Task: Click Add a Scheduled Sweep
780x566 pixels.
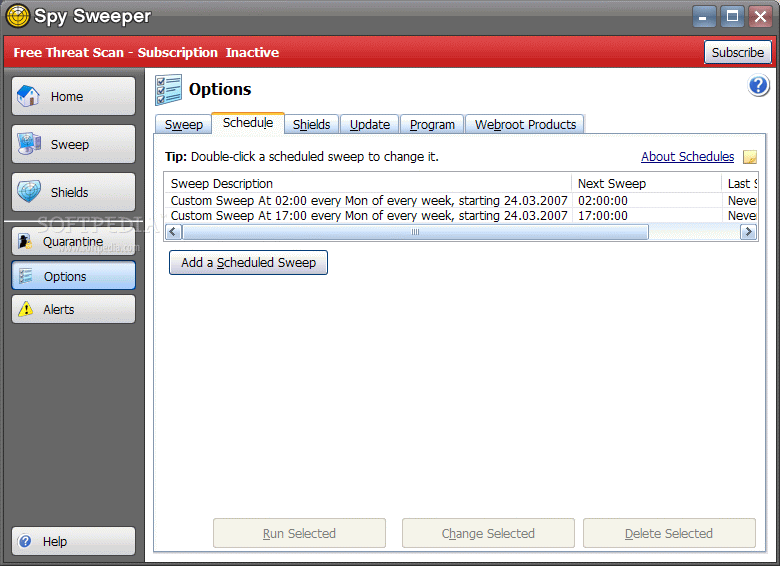Action: point(248,263)
